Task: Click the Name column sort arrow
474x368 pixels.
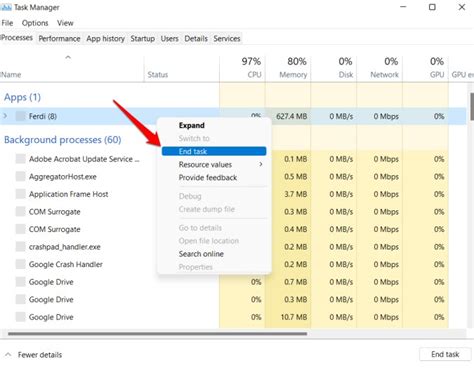Action: coord(68,57)
